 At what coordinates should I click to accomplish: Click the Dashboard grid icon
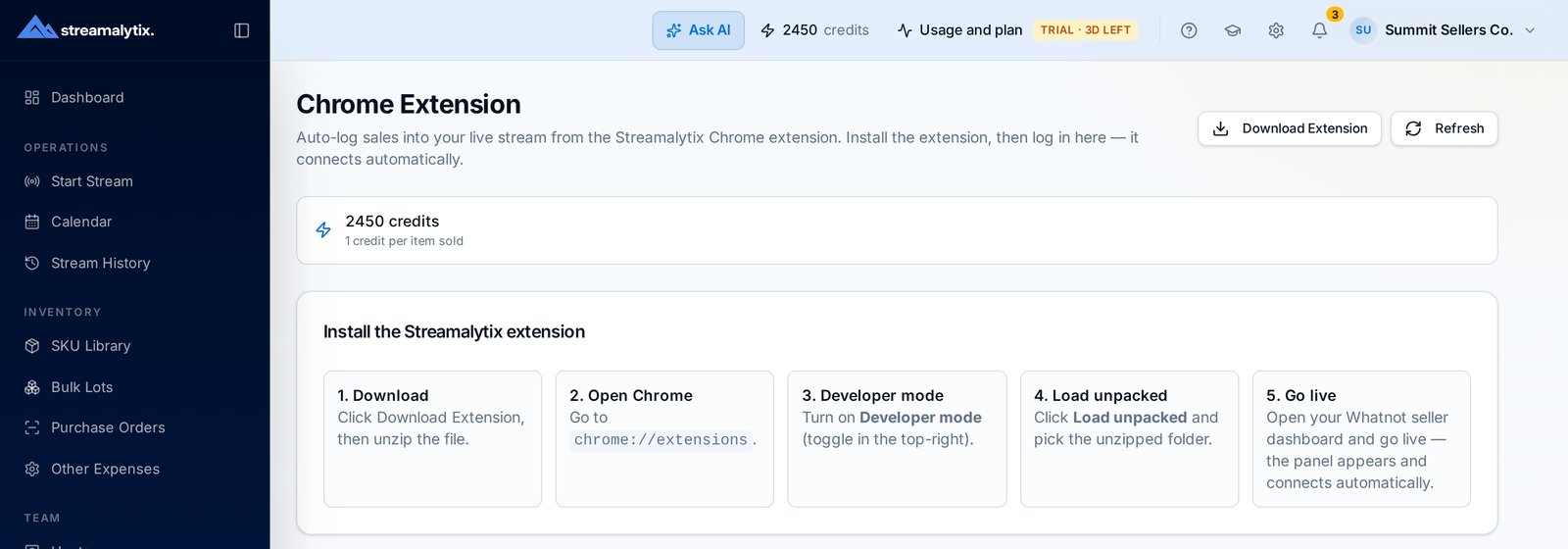(32, 97)
